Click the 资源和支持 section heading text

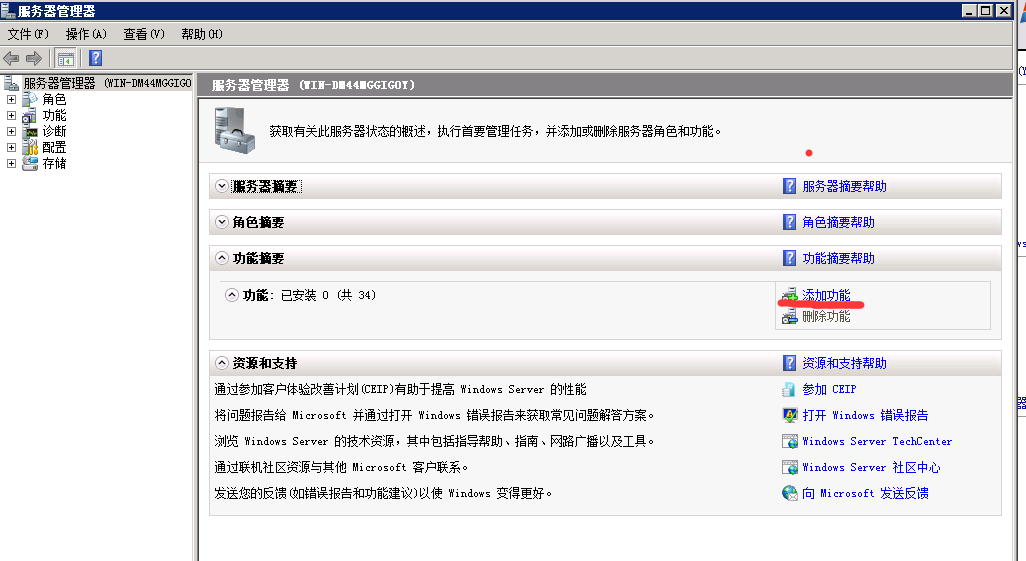[x=264, y=363]
